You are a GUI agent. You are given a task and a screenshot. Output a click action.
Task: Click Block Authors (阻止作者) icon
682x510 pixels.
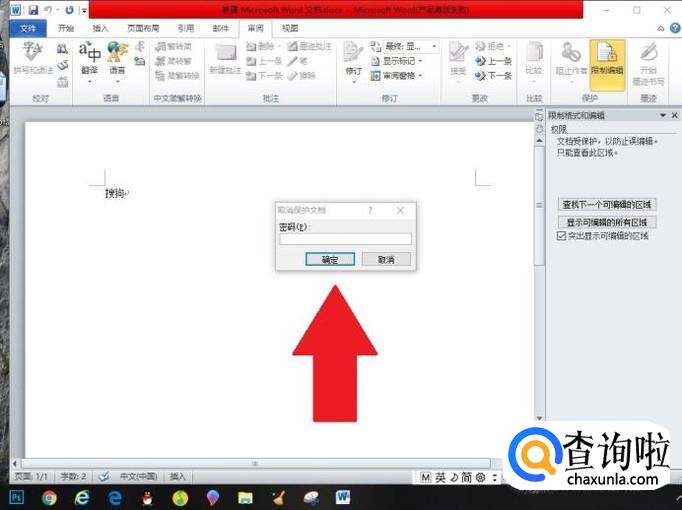[571, 59]
